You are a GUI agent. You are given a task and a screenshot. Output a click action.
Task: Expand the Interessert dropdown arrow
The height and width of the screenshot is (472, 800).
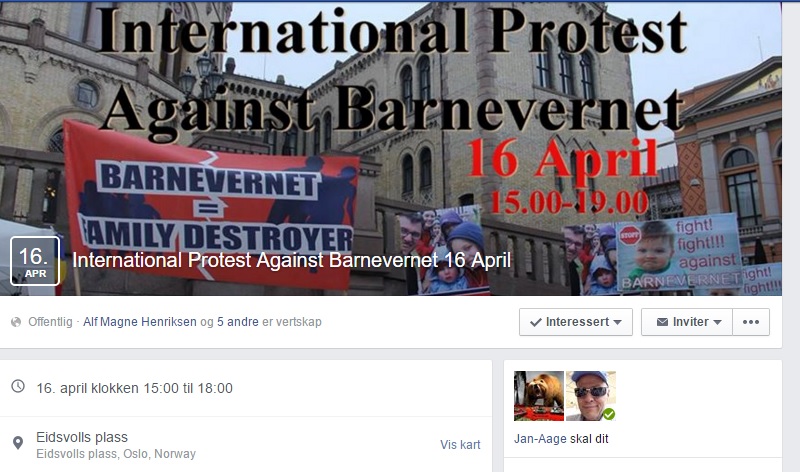[617, 322]
